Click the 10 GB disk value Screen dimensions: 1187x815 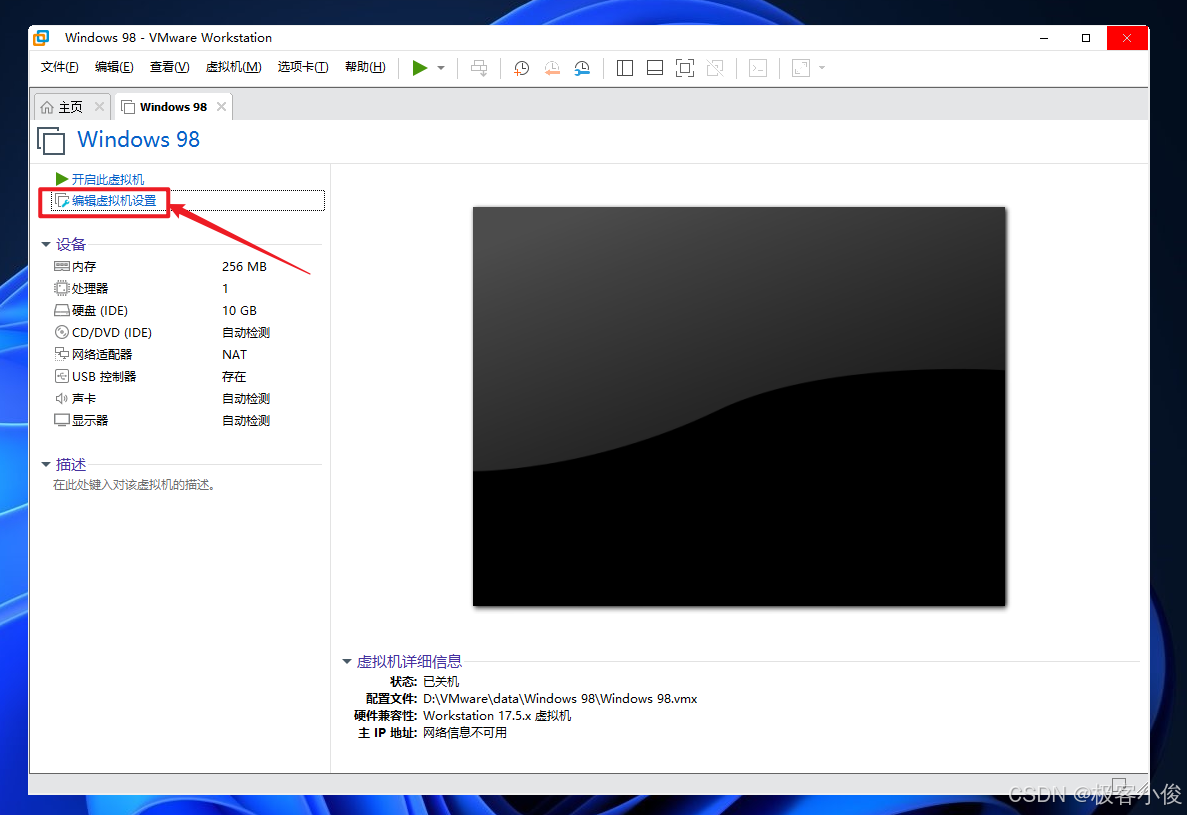coord(239,310)
